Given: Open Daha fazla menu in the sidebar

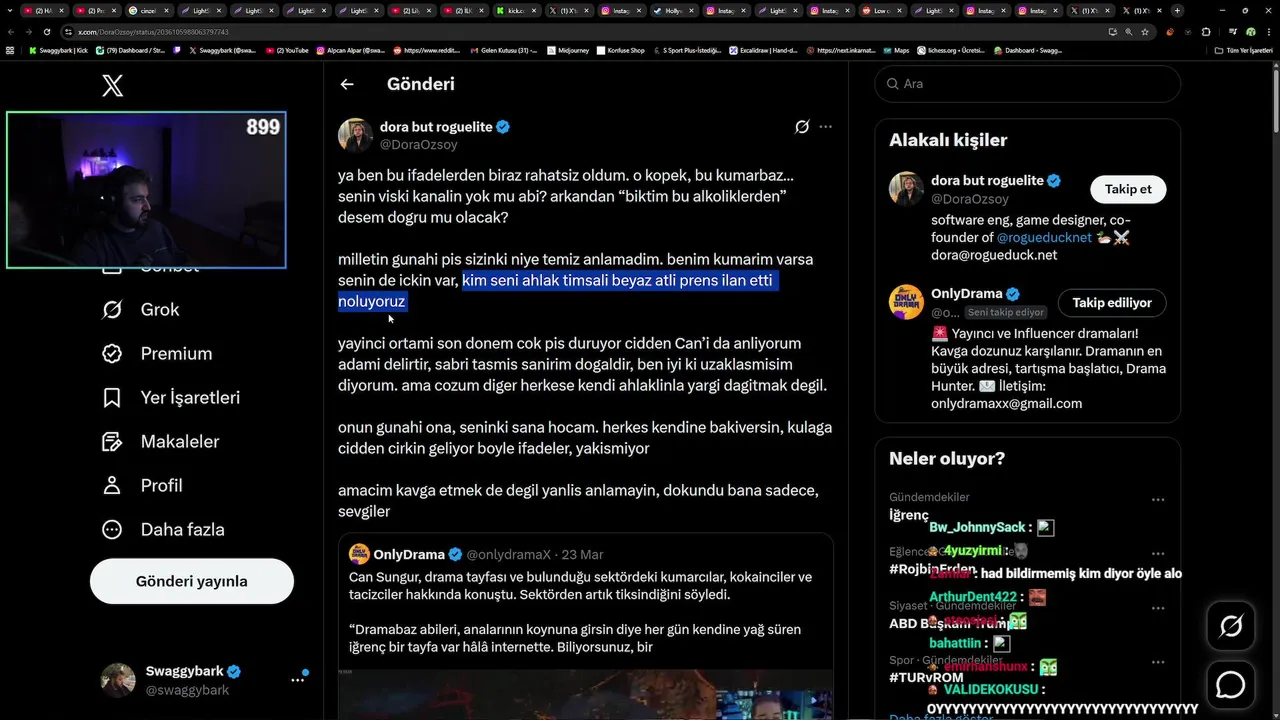Looking at the screenshot, I should pos(162,530).
